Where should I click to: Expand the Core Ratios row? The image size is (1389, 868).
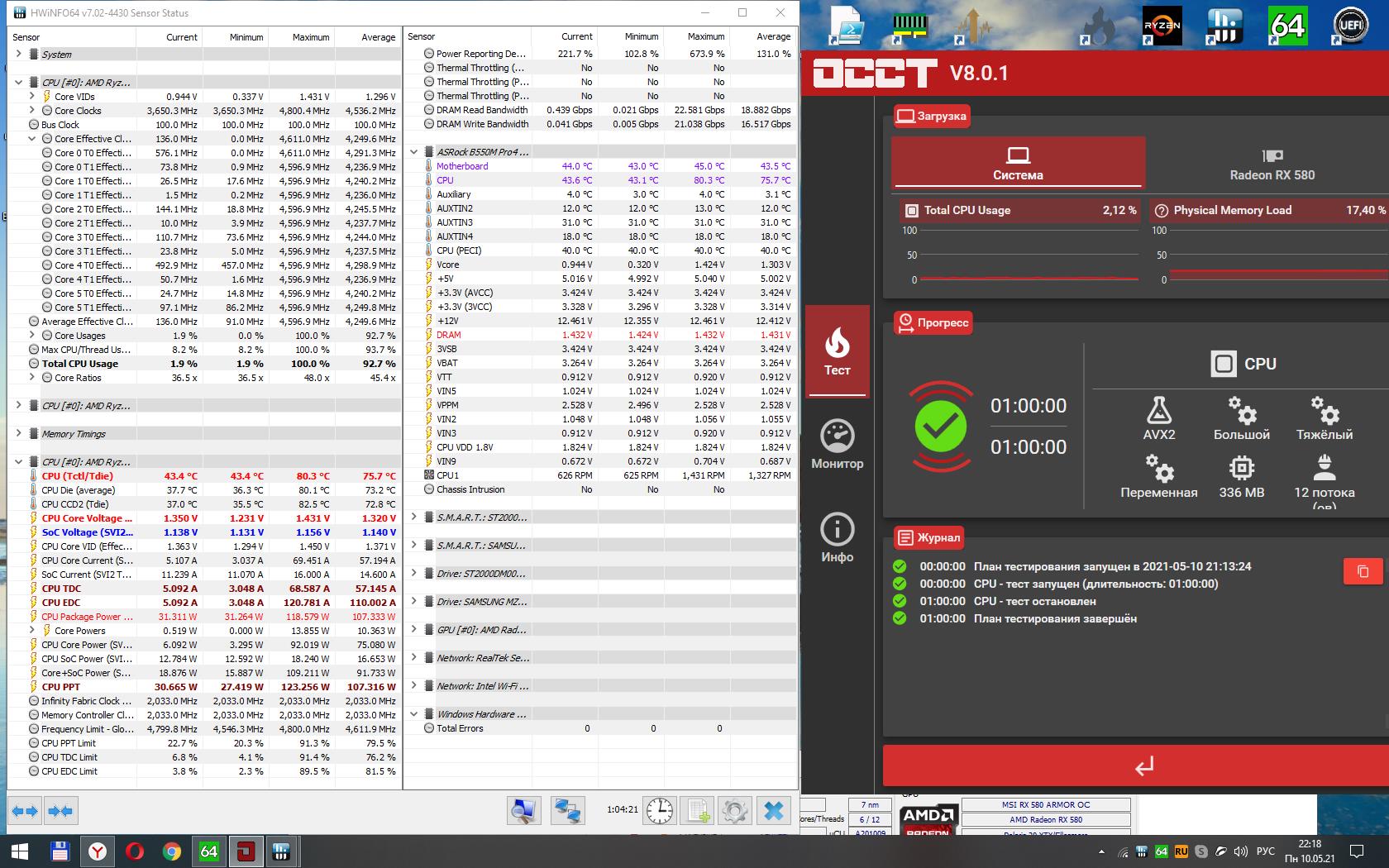[x=31, y=377]
